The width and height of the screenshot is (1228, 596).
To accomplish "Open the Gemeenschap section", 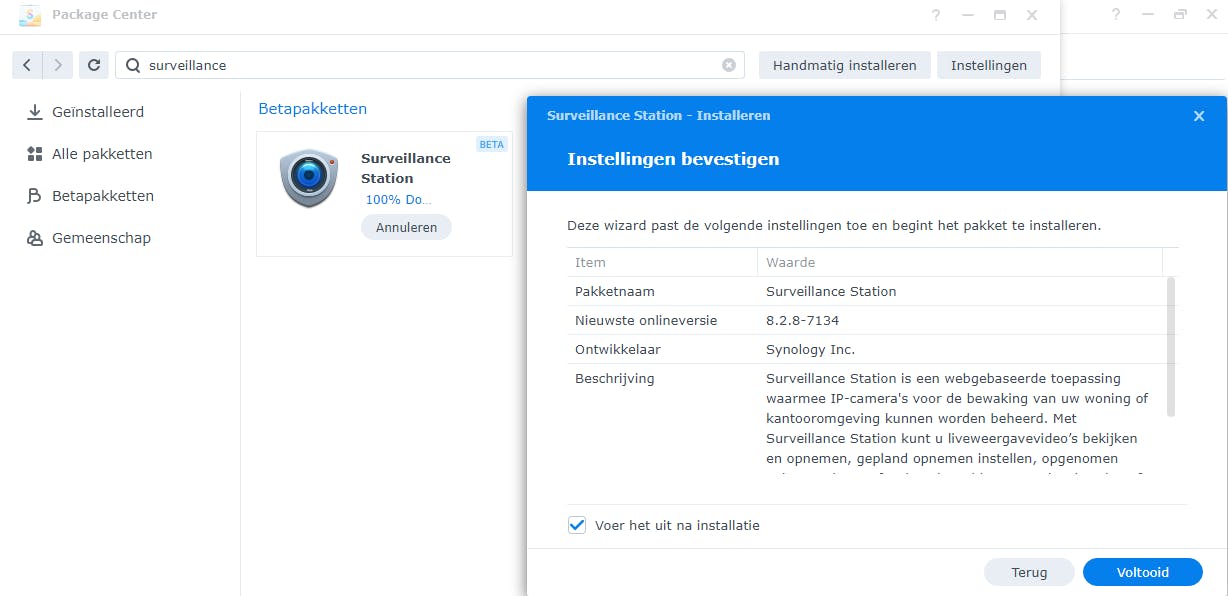I will (x=100, y=238).
